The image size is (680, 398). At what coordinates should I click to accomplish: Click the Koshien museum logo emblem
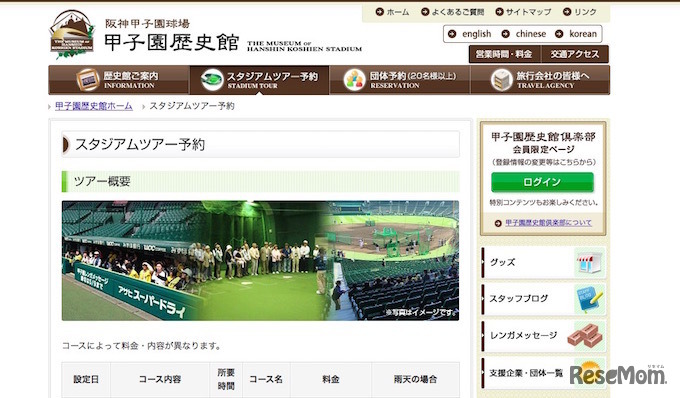(72, 35)
